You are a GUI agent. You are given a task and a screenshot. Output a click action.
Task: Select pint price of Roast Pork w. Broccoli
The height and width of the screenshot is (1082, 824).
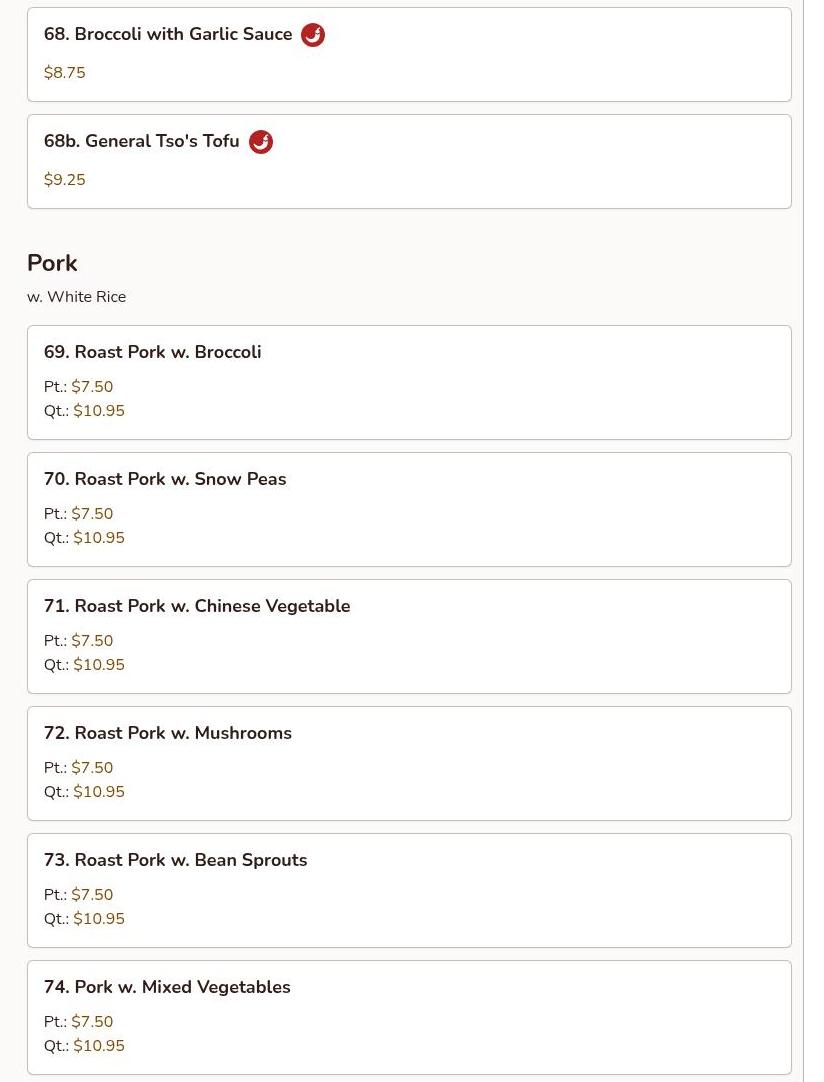coord(92,387)
